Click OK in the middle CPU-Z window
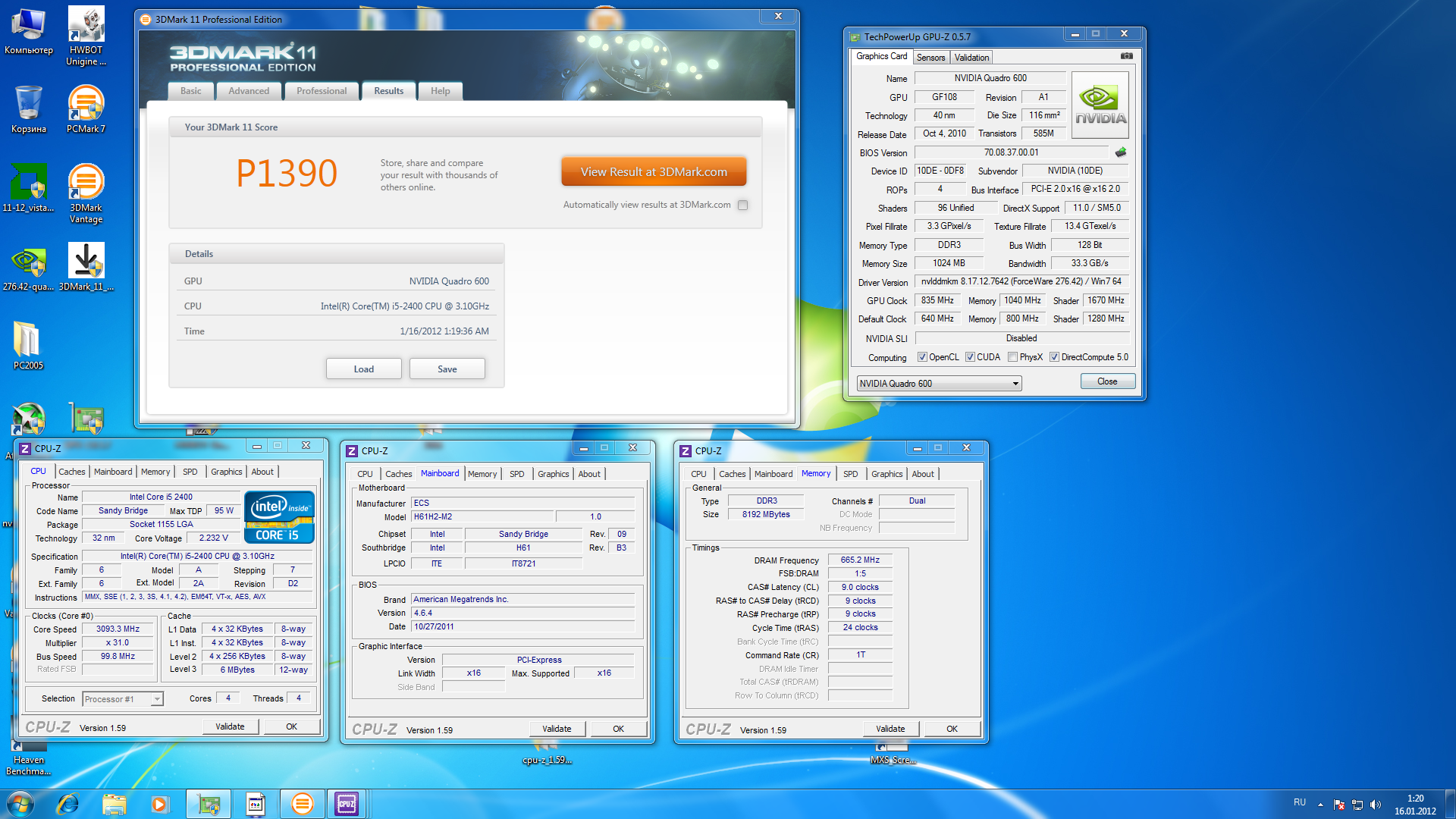The height and width of the screenshot is (819, 1456). [618, 729]
